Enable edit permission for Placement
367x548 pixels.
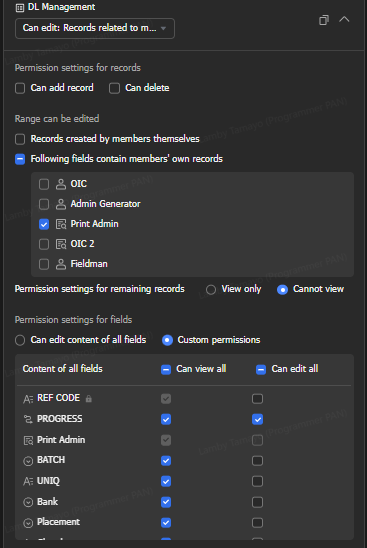[258, 523]
